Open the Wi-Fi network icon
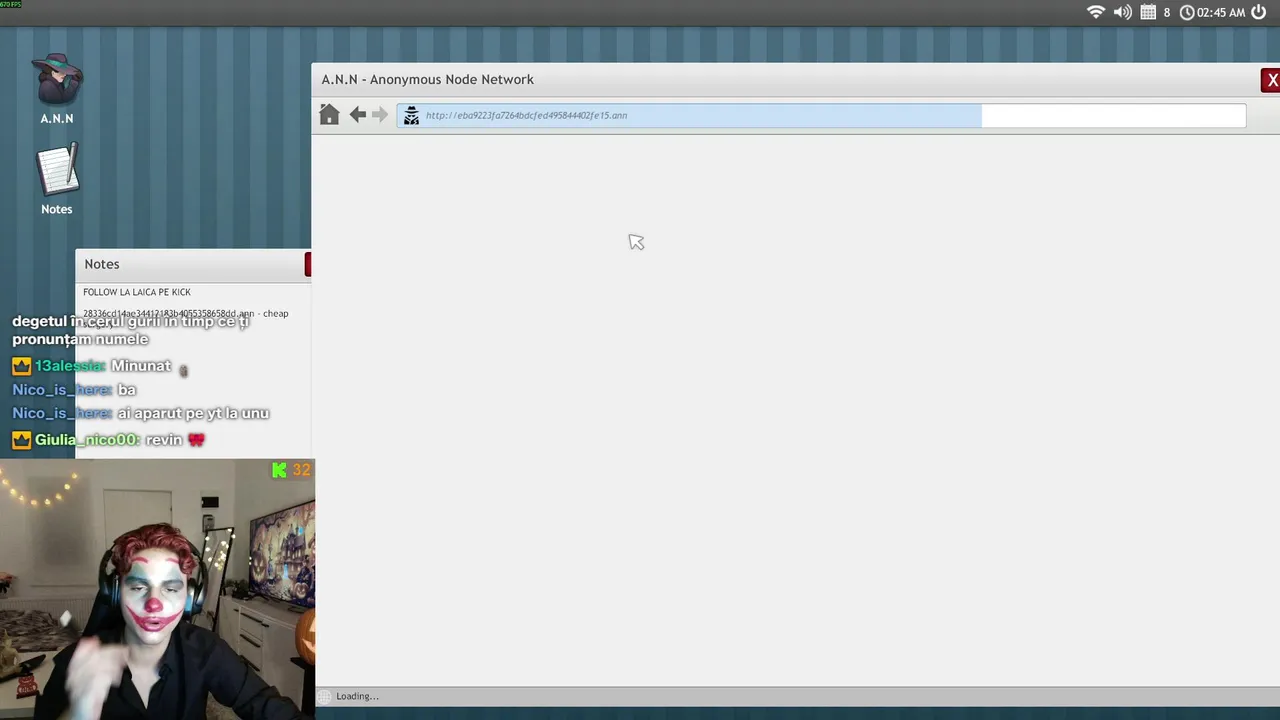The height and width of the screenshot is (720, 1280). click(x=1096, y=12)
